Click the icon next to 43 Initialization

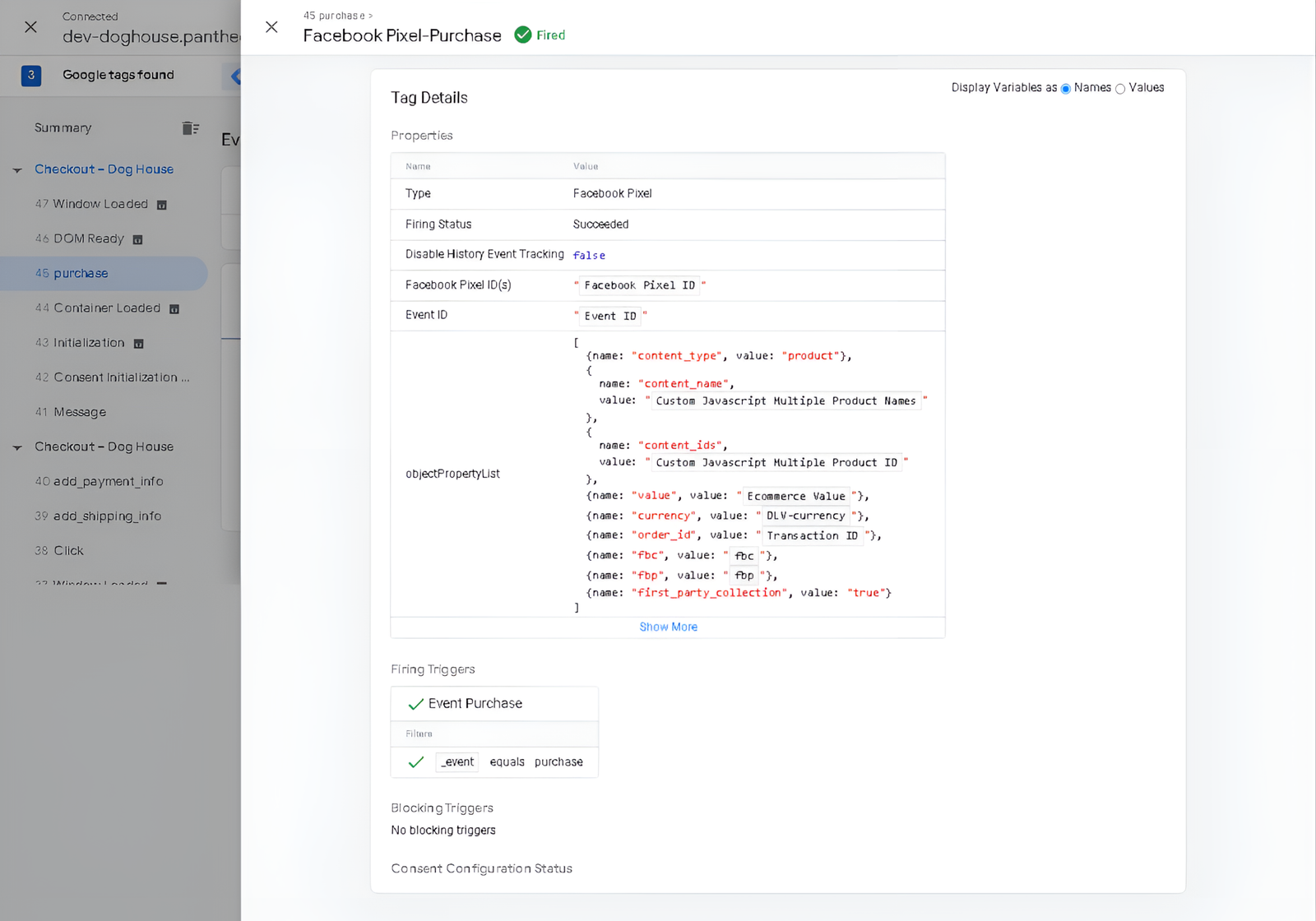[x=138, y=344]
